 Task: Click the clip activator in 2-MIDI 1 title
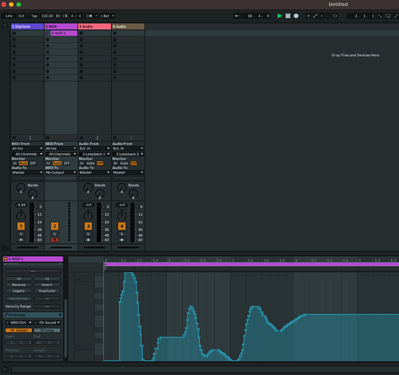tap(6, 259)
